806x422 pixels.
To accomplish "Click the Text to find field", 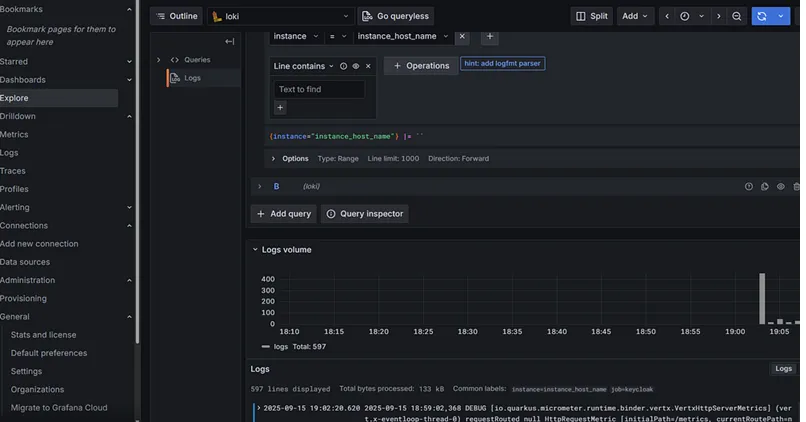I will click(x=319, y=89).
